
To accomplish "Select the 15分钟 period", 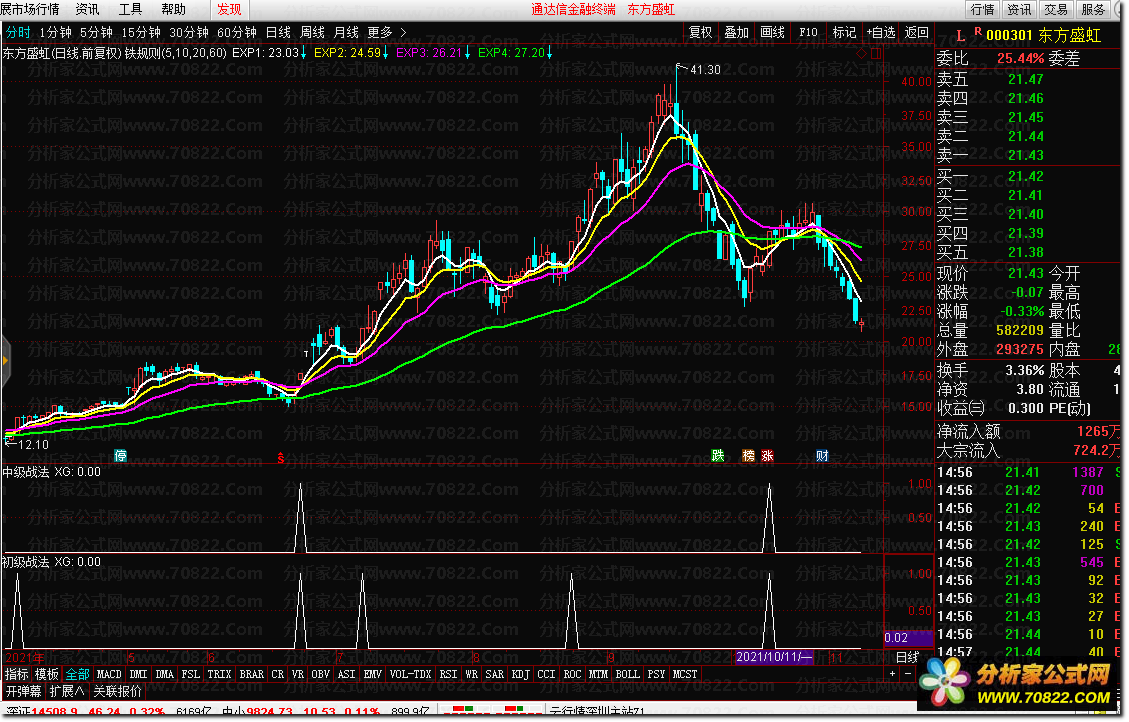I will pyautogui.click(x=140, y=32).
